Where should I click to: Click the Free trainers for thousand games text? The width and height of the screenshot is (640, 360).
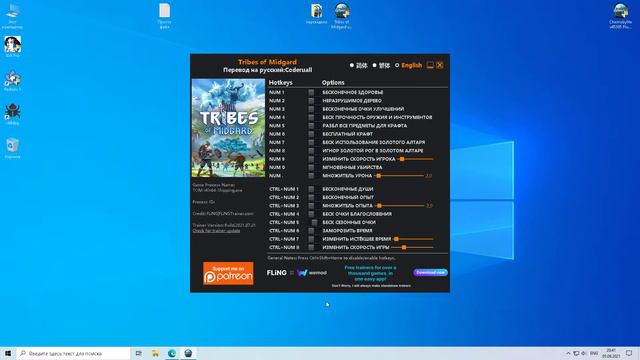[x=370, y=273]
